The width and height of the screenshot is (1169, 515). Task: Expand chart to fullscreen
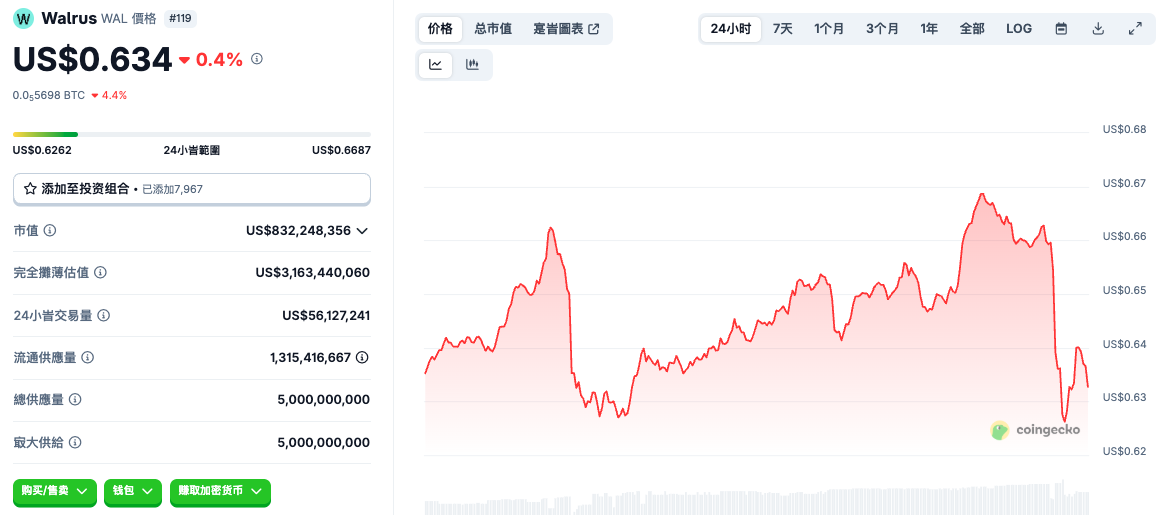coord(1135,29)
